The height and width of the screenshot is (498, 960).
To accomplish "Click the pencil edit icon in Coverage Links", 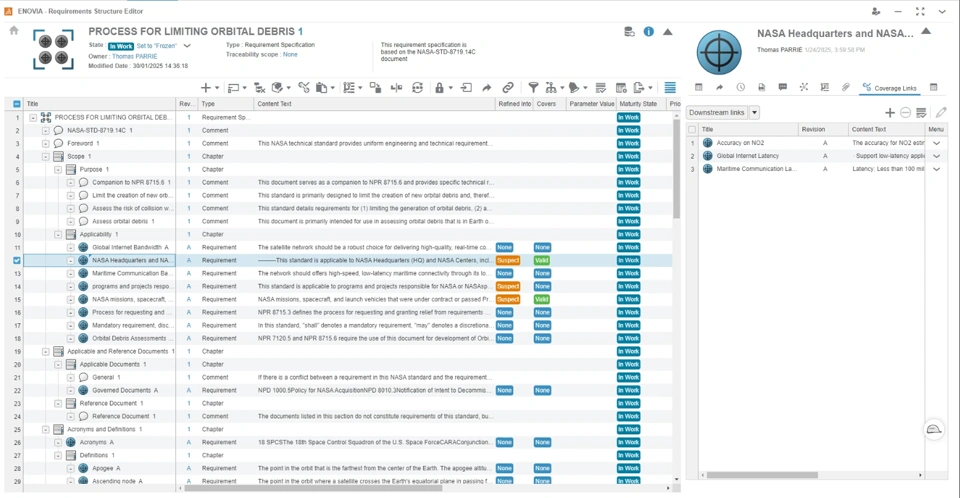I will (x=941, y=113).
